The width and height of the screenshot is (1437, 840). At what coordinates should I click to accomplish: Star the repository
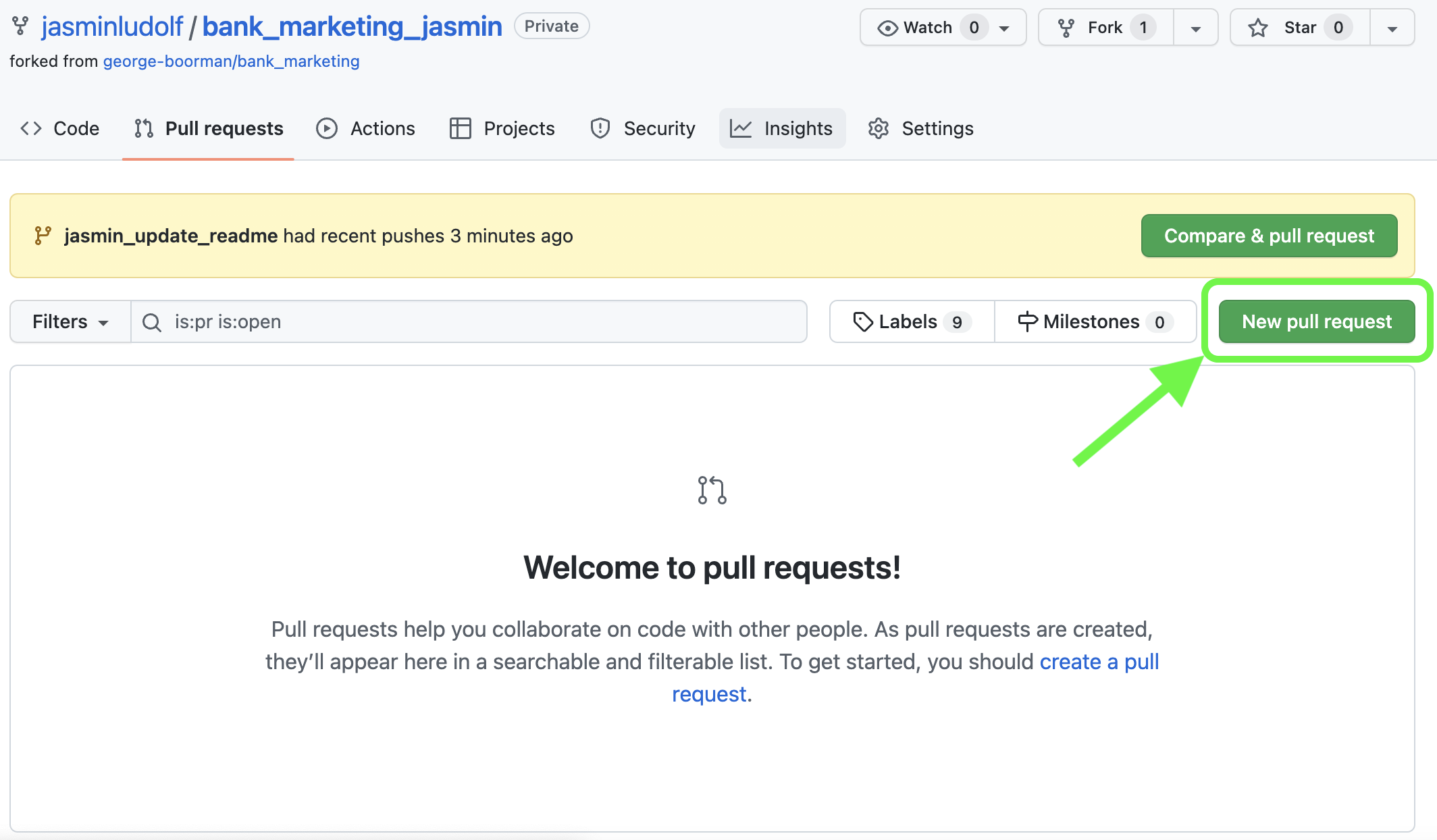pyautogui.click(x=1300, y=28)
